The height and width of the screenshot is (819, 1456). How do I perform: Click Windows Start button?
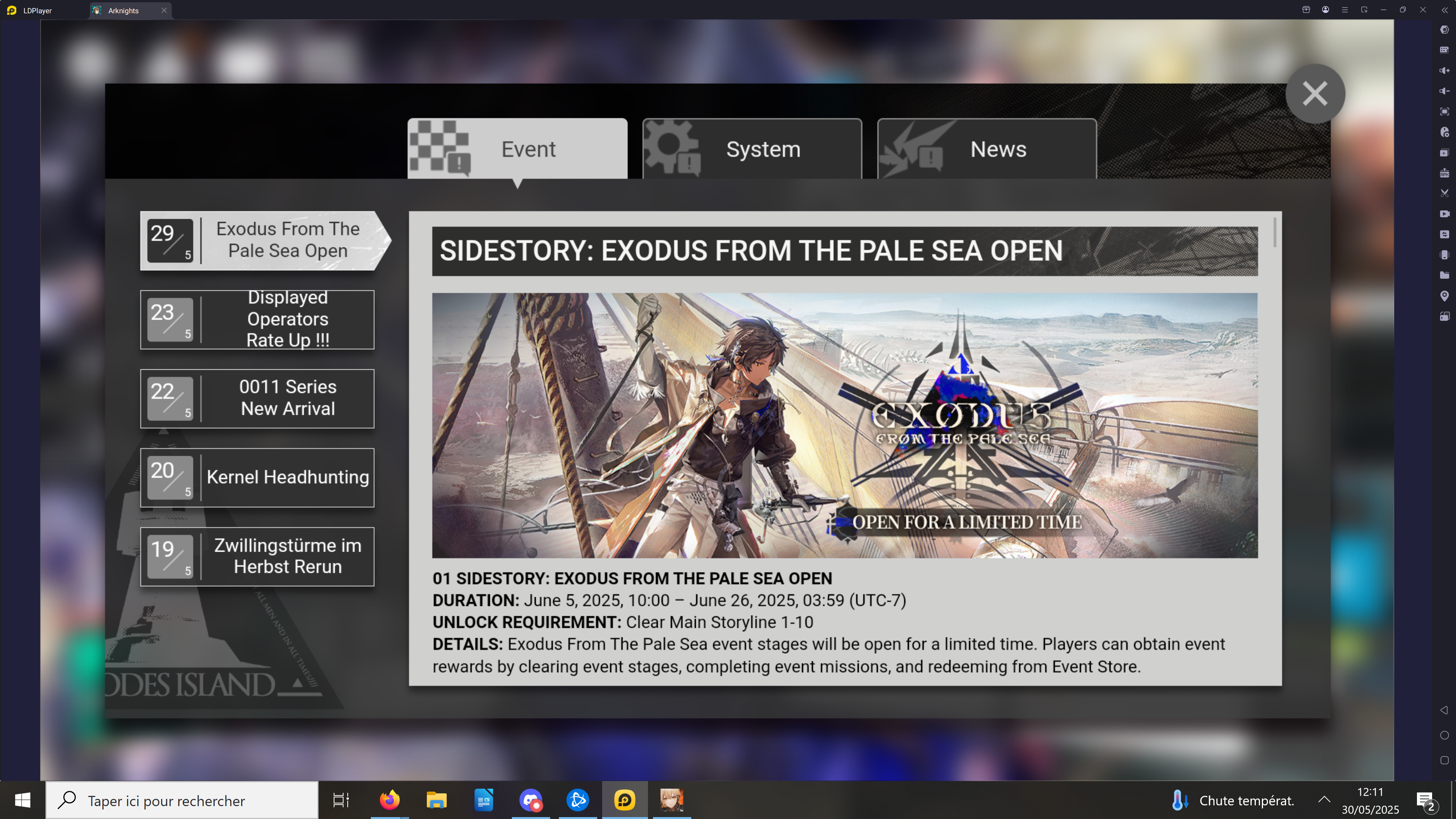23,800
